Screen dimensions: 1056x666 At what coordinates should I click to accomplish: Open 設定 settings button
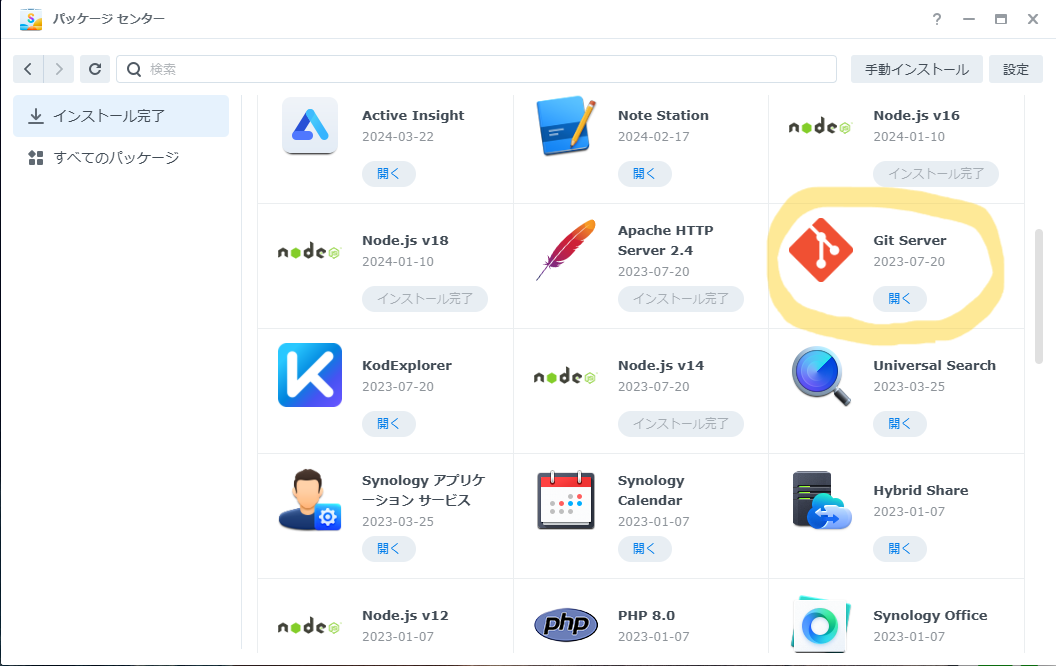[1016, 69]
